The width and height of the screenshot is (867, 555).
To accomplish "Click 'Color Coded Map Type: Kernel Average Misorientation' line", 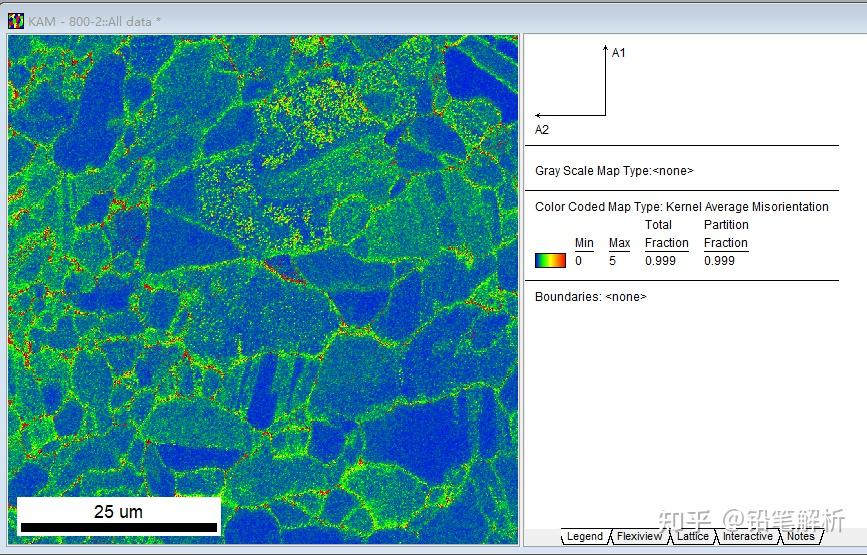I will coord(682,207).
